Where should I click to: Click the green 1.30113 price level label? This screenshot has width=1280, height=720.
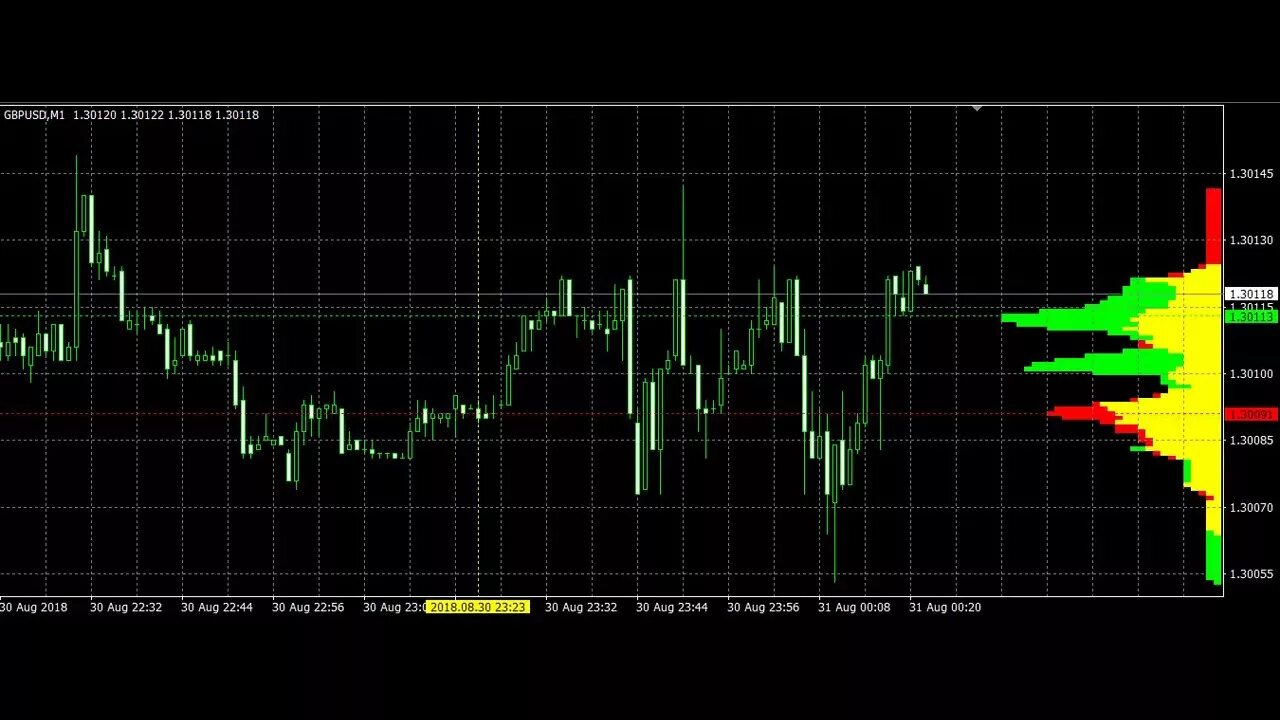(x=1251, y=316)
